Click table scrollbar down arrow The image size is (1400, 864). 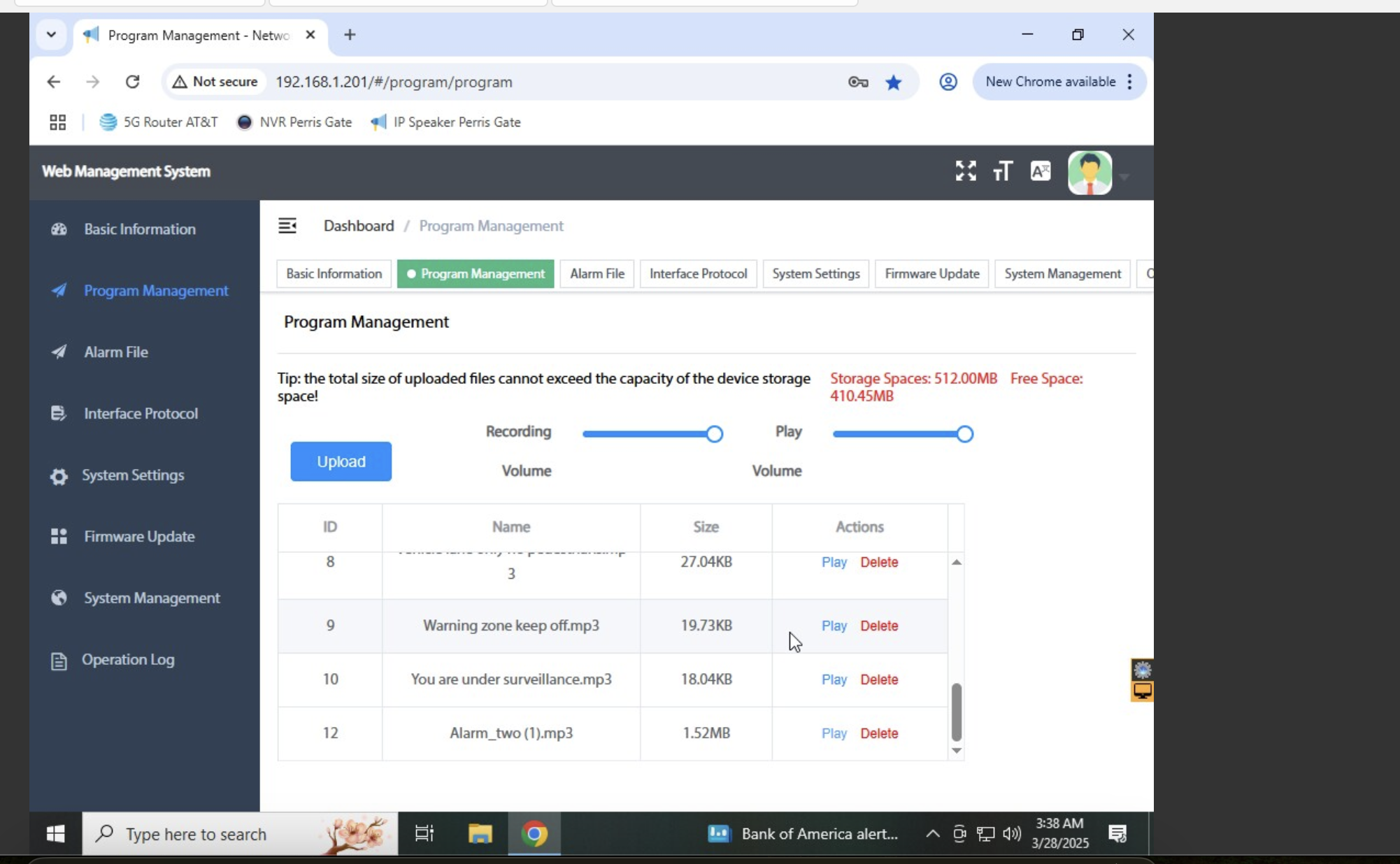(x=956, y=751)
